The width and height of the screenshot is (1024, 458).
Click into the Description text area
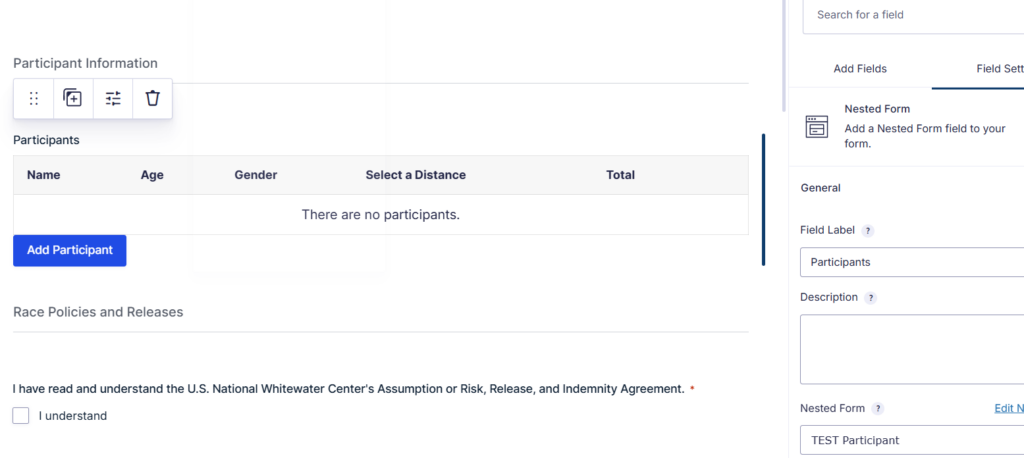click(x=911, y=349)
